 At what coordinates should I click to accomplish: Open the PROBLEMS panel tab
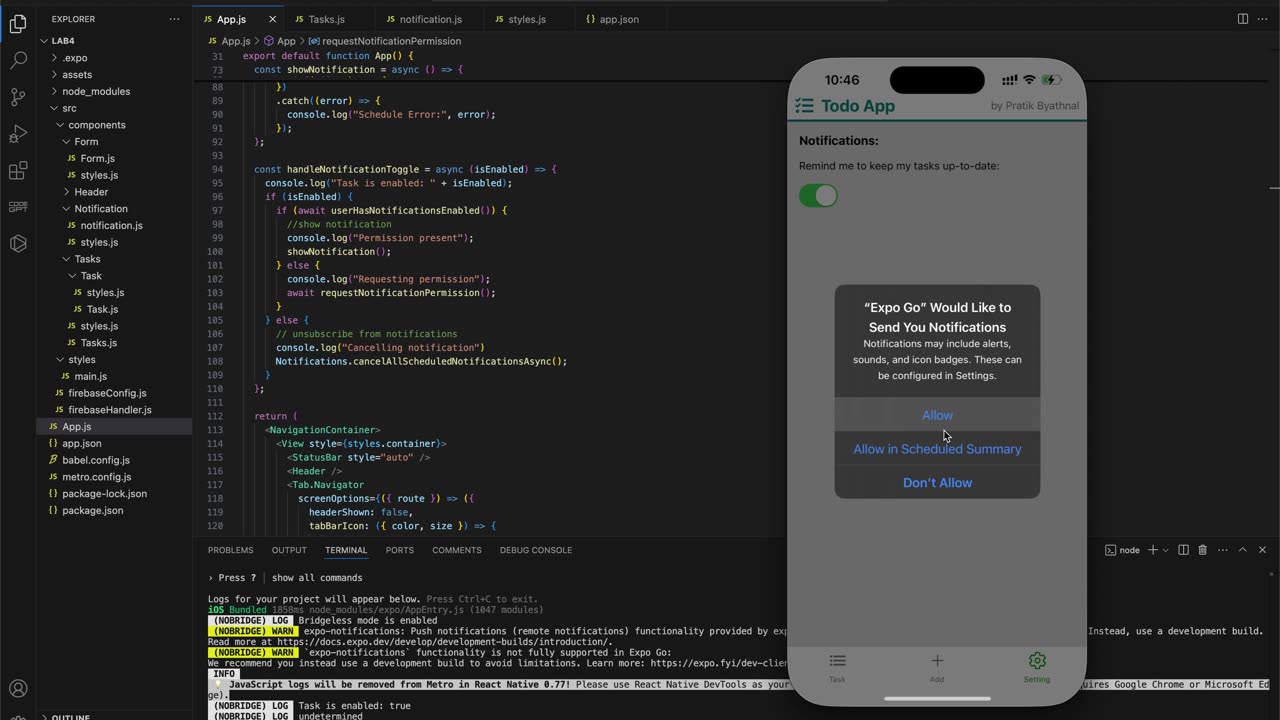230,550
